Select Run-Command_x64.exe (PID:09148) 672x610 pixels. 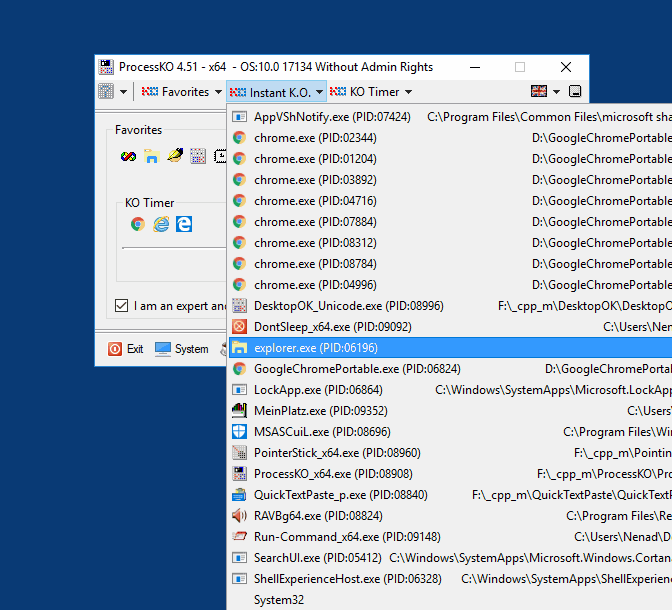(450, 537)
